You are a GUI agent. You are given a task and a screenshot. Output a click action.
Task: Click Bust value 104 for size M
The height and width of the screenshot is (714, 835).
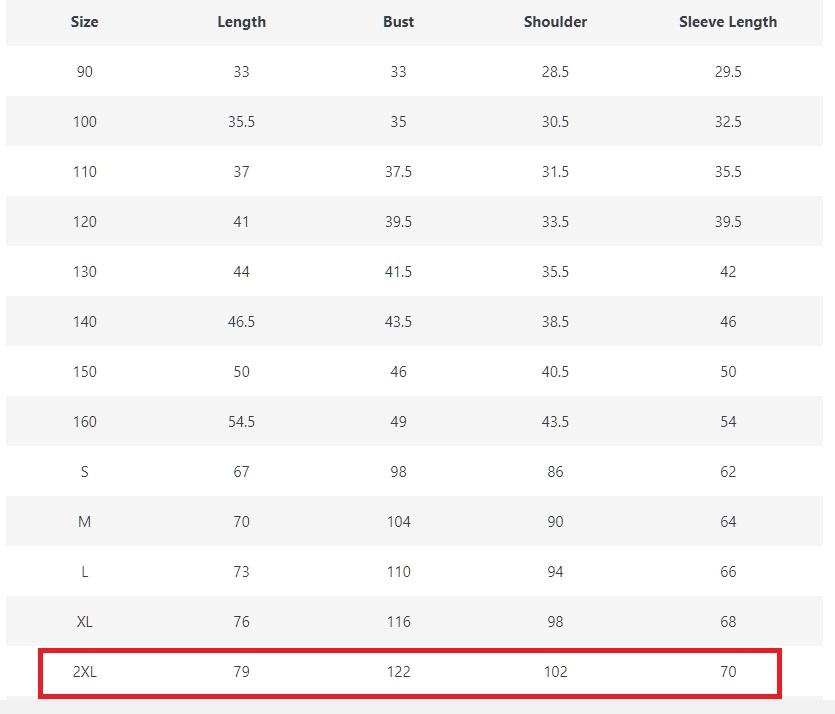coord(398,522)
